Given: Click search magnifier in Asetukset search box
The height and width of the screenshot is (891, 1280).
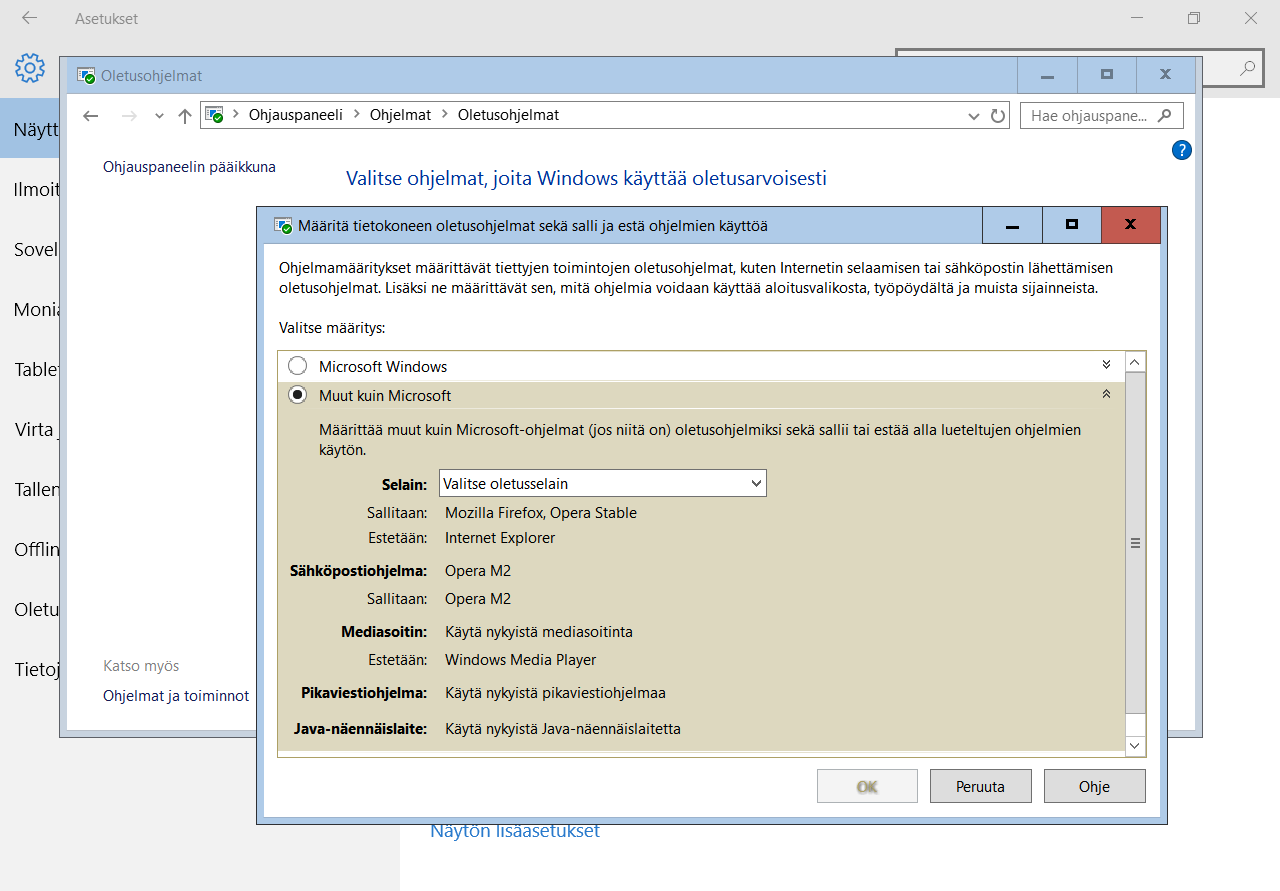Looking at the screenshot, I should point(1247,68).
